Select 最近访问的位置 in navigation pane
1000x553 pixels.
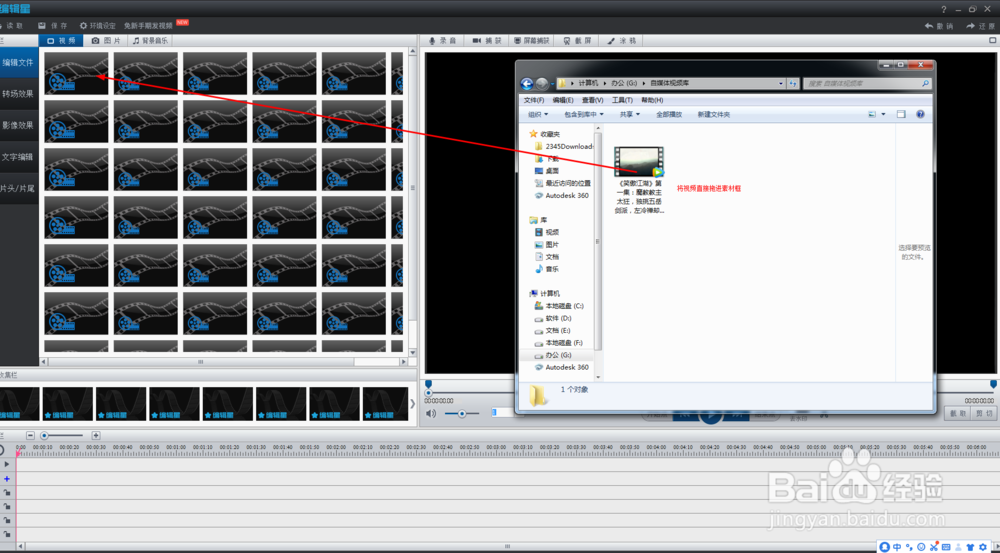(562, 183)
